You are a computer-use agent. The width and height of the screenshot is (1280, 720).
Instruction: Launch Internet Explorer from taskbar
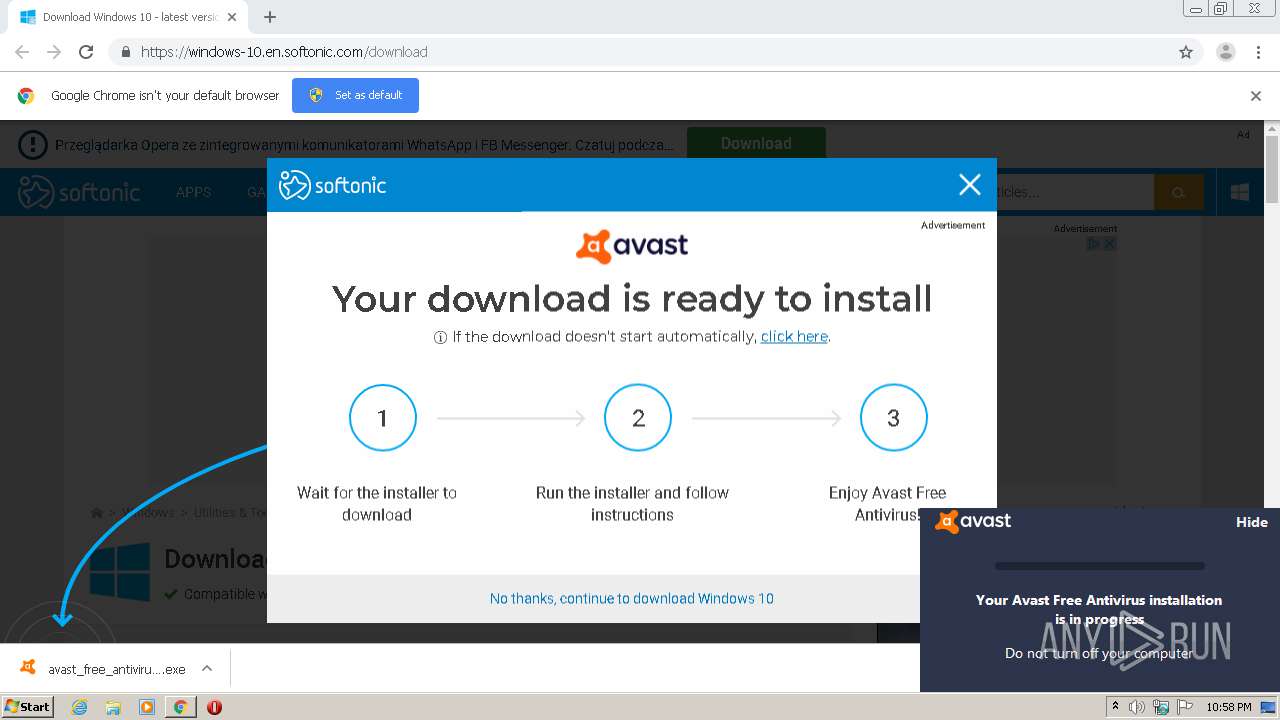pyautogui.click(x=80, y=707)
